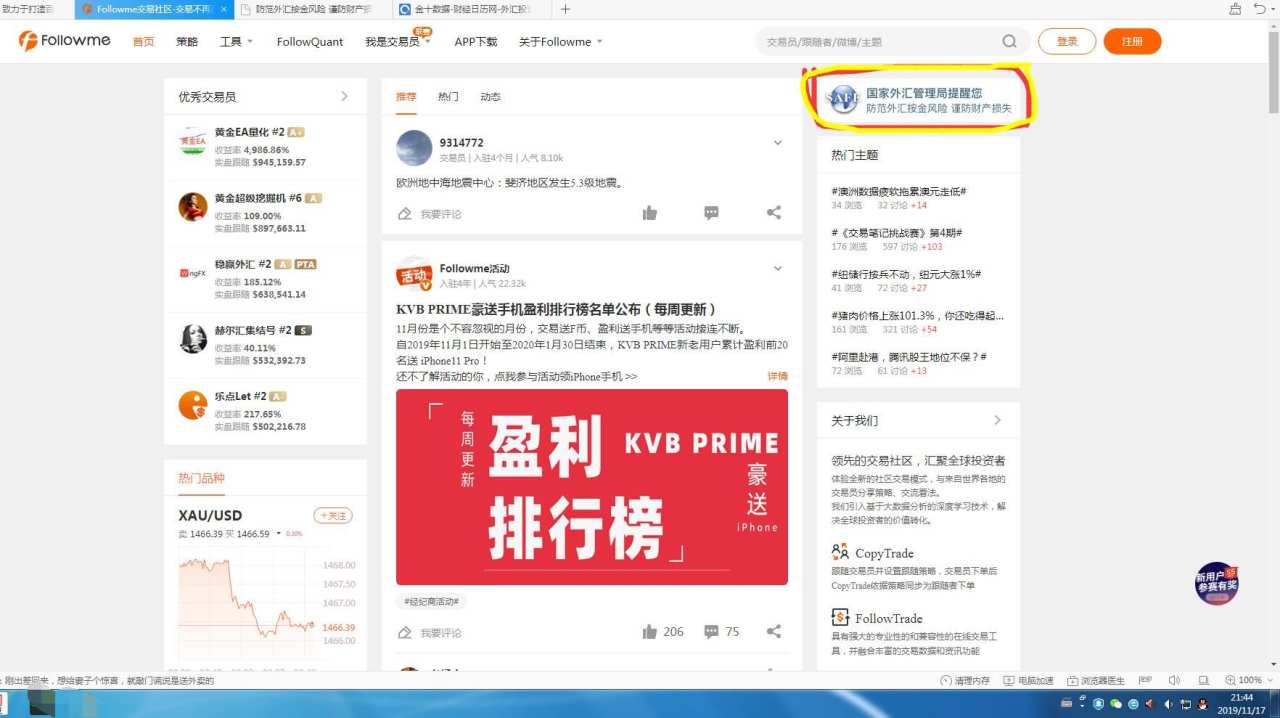Click pencil comment icon under KVB PRIME post

[x=405, y=633]
